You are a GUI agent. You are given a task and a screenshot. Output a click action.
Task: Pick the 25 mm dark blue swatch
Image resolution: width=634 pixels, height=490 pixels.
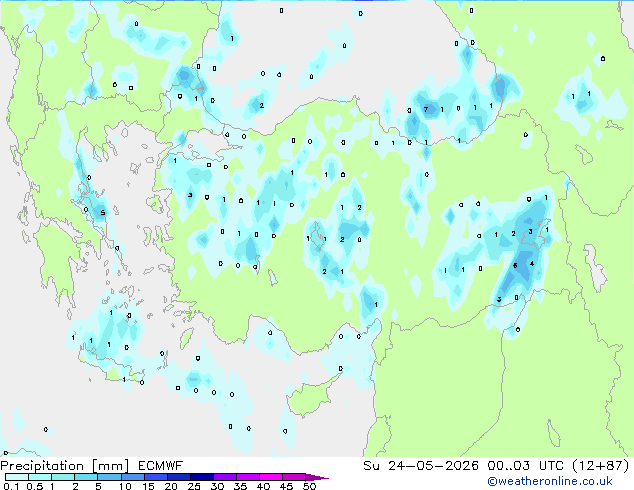[x=201, y=477]
